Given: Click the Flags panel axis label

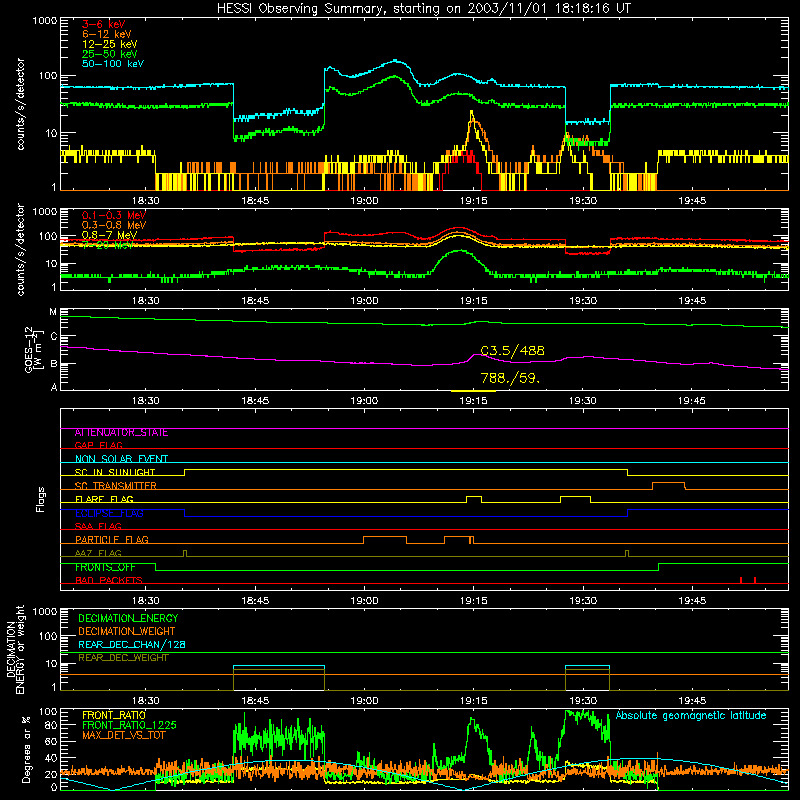Looking at the screenshot, I should pos(40,499).
